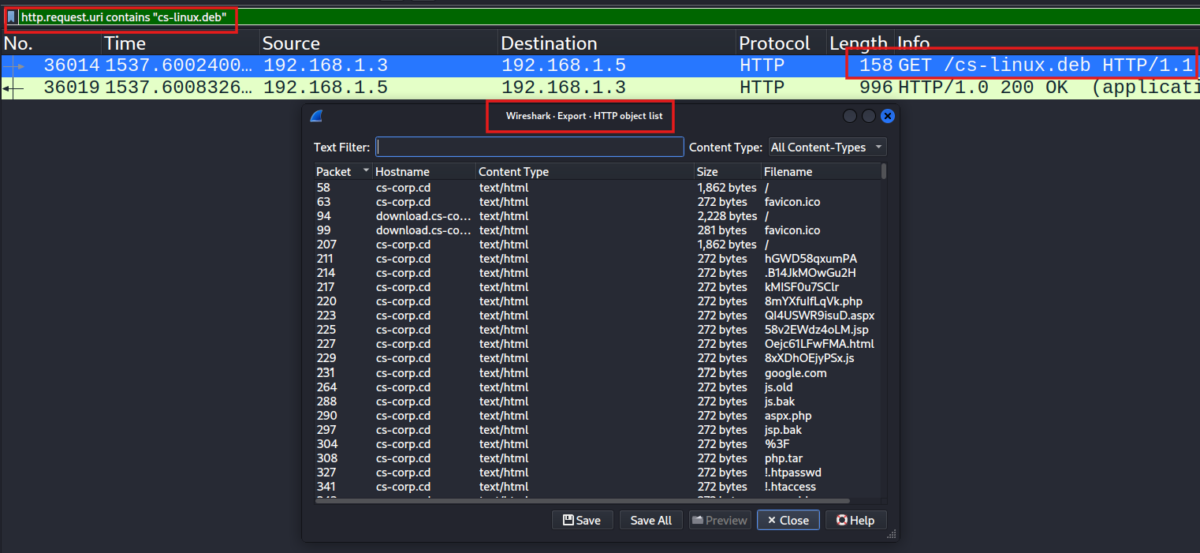Viewport: 1200px width, 553px height.
Task: Select the Oejc61LFwFMA.html file row
Action: pos(597,344)
